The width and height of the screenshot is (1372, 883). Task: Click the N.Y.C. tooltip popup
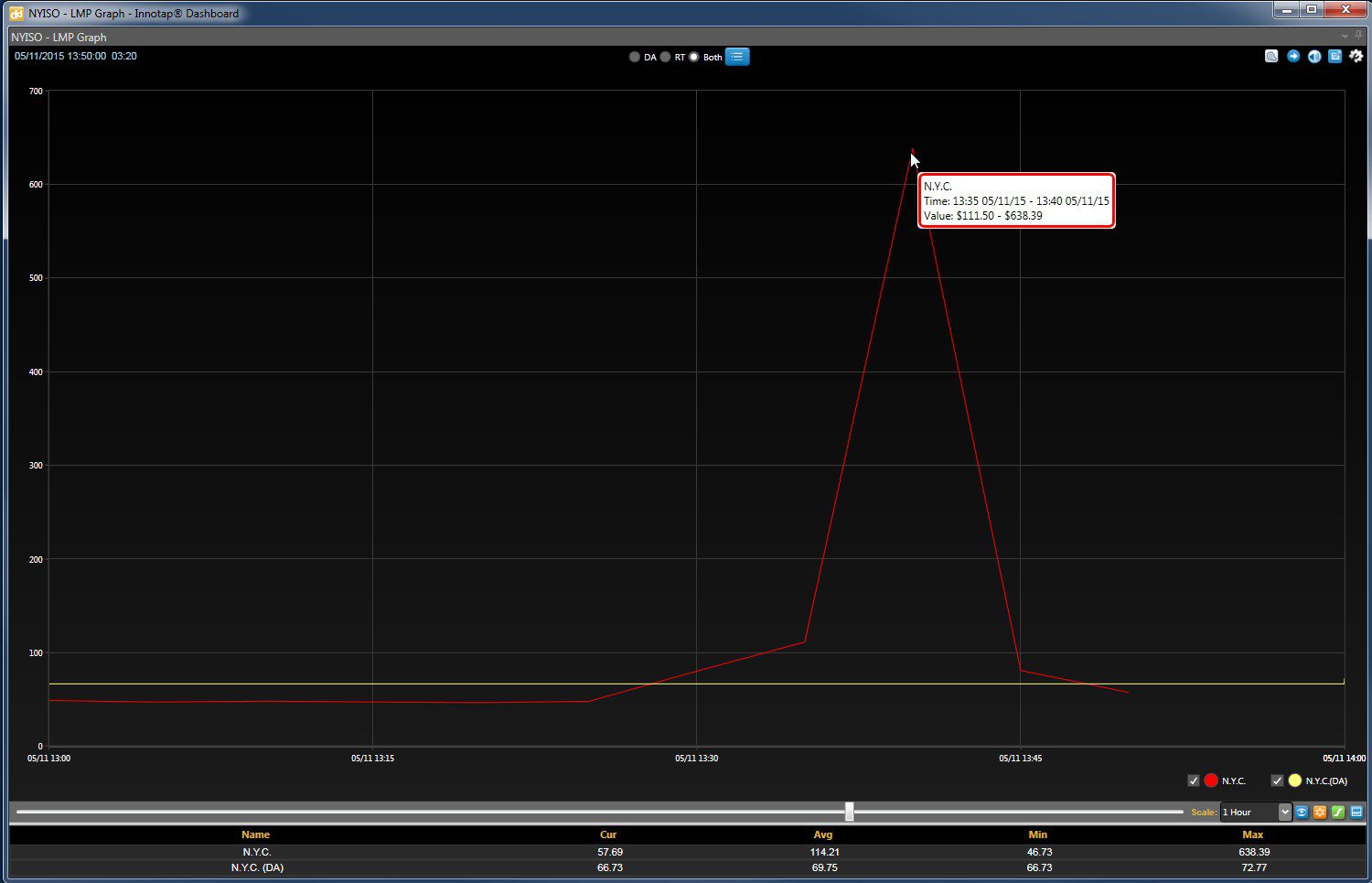pyautogui.click(x=1016, y=200)
